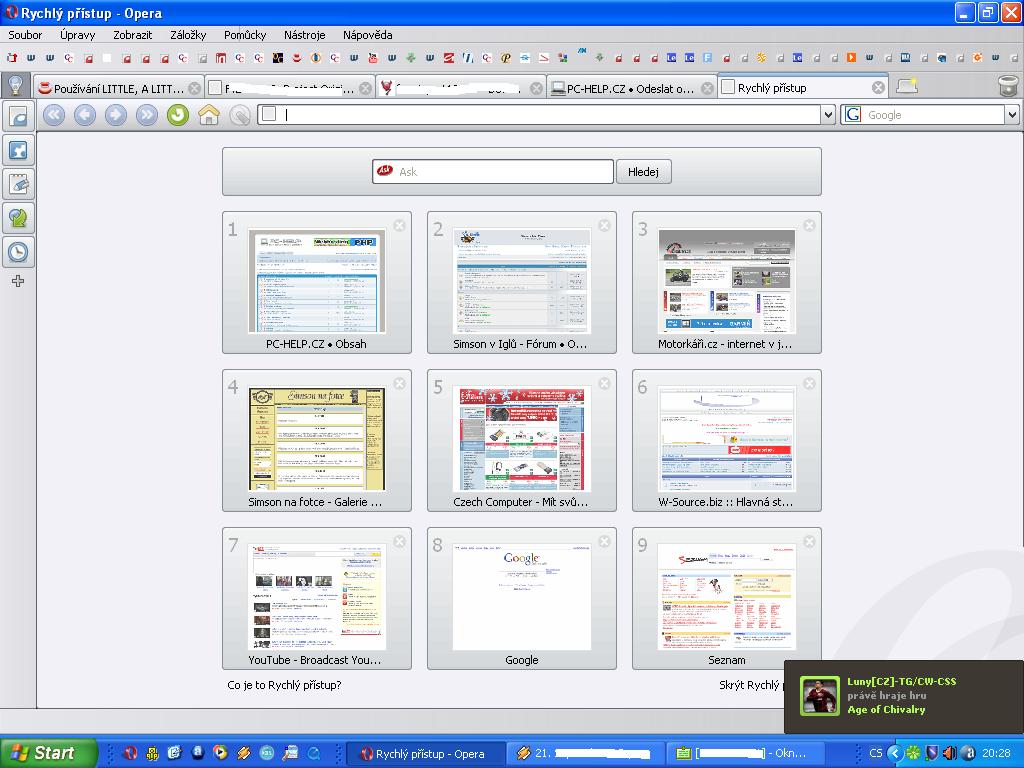1024x768 pixels.
Task: Open PC-HELP.CZ Obsah speed dial
Action: pyautogui.click(x=317, y=282)
